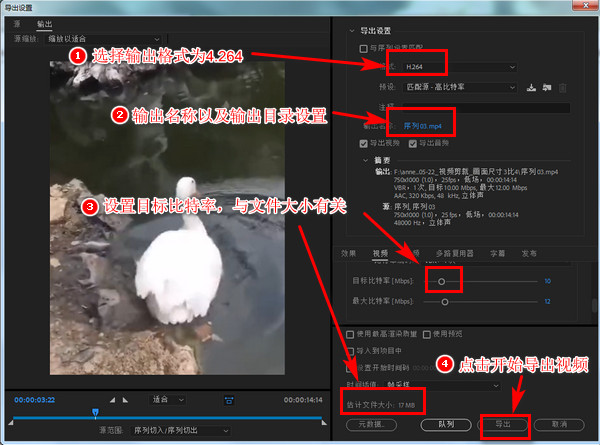This screenshot has width=600, height=445.
Task: Open the source range dropdown 序列切入/序列切出
Action: coord(181,430)
